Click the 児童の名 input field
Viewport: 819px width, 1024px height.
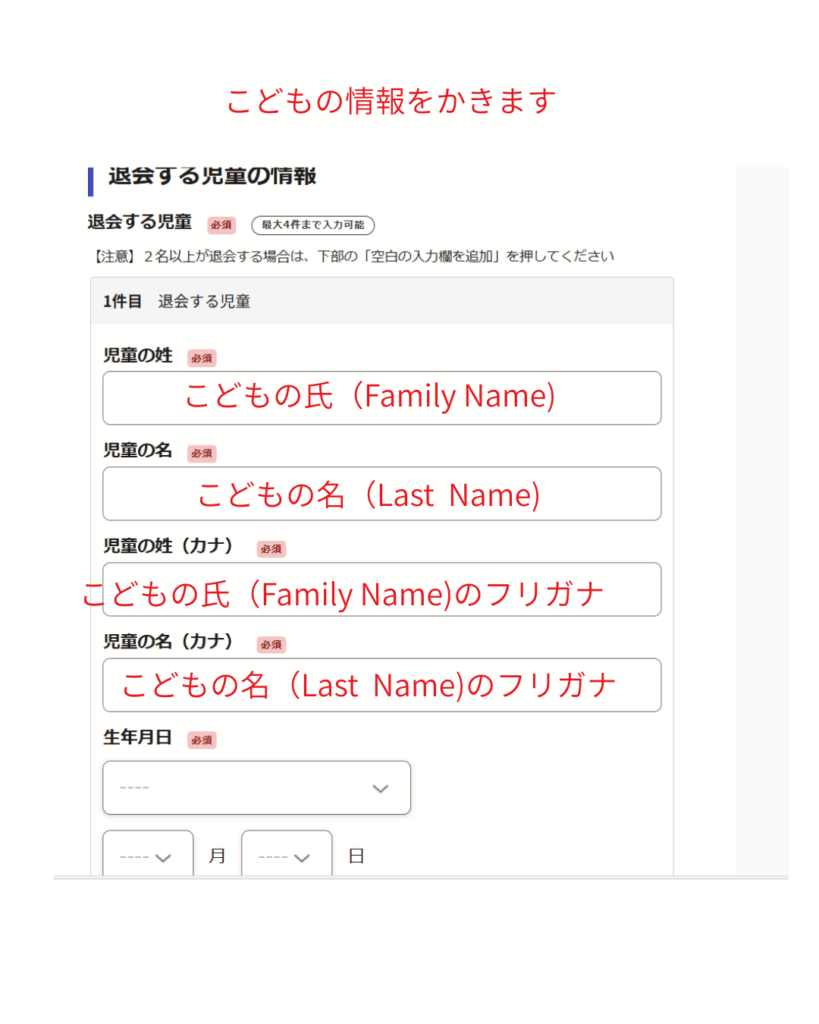pos(381,493)
